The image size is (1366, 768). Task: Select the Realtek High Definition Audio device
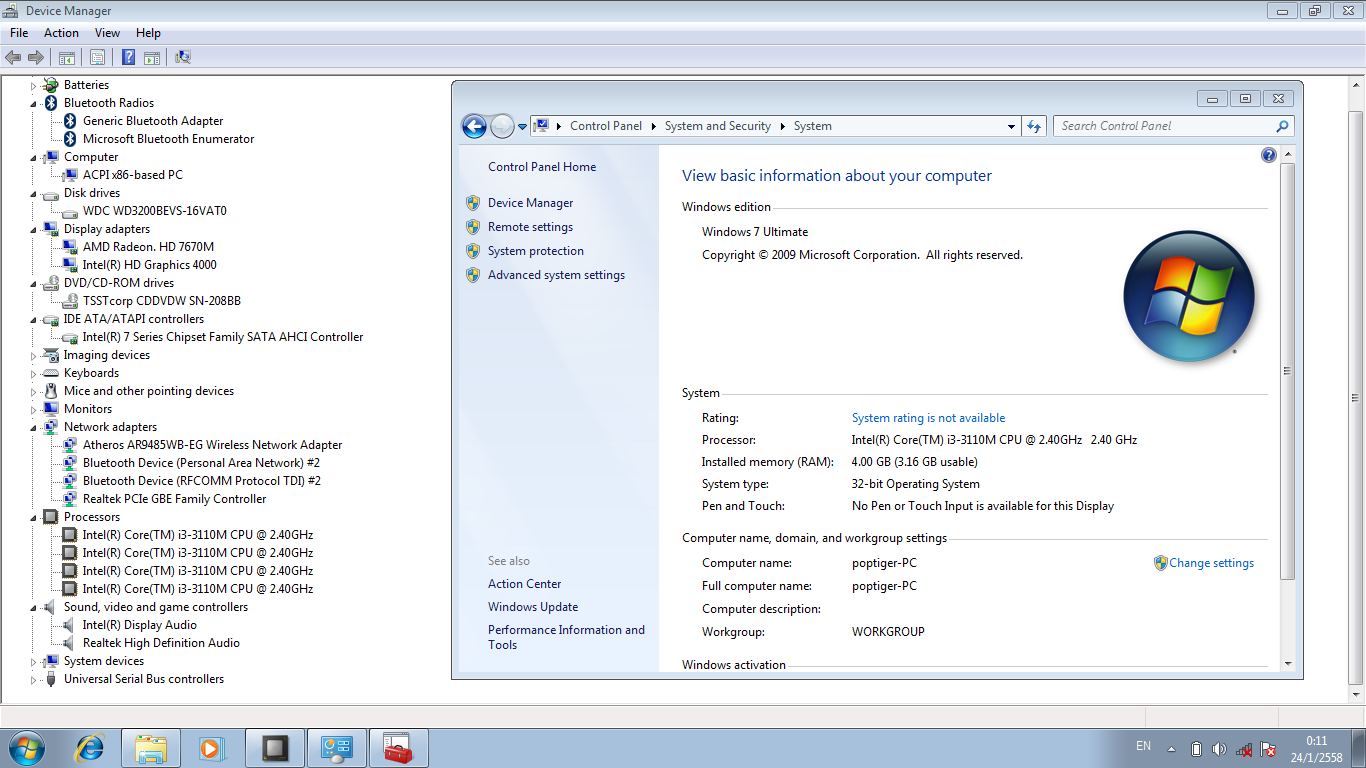point(161,643)
